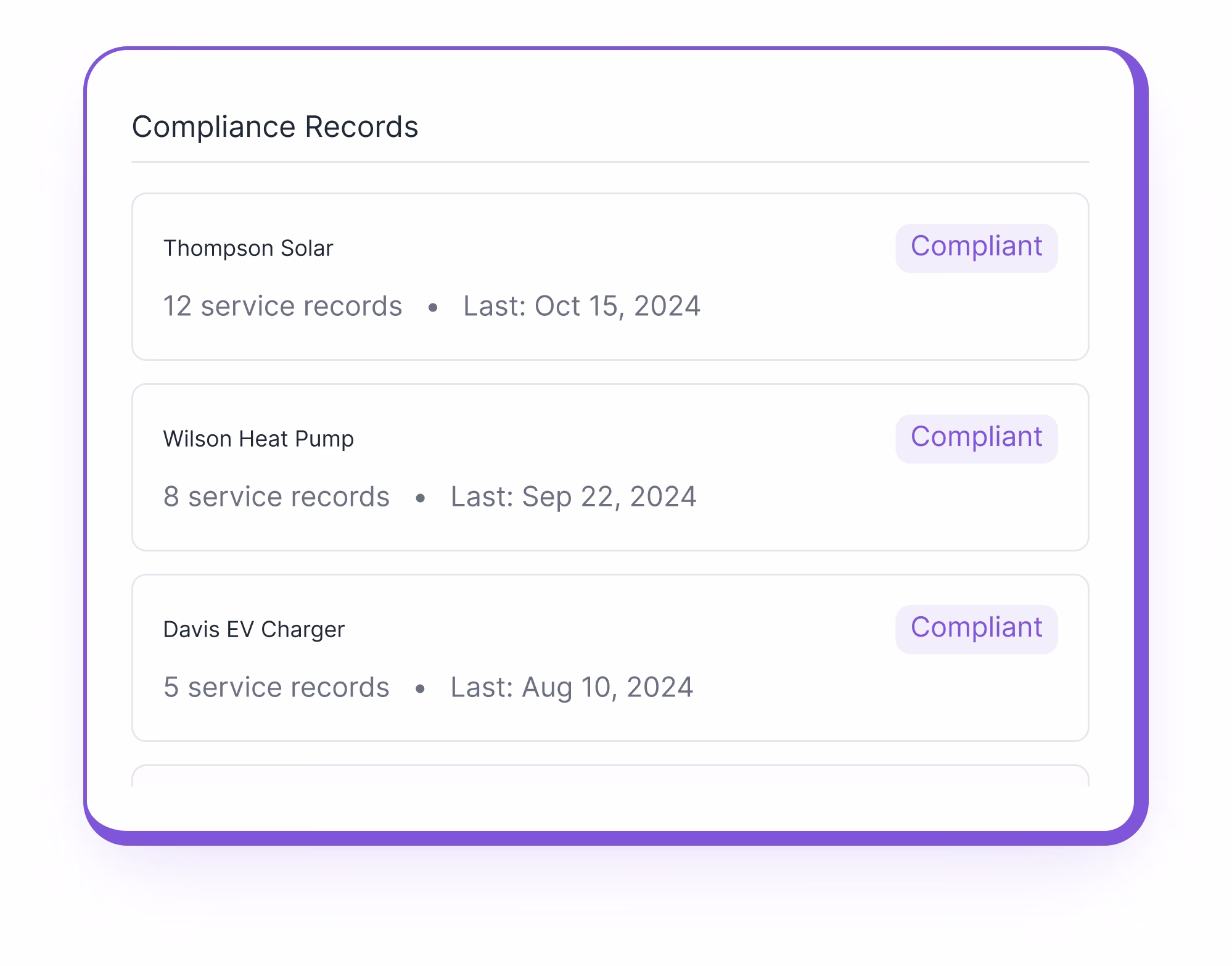Click the 8 service records text
Viewport: 1232px width, 966px height.
[x=276, y=497]
